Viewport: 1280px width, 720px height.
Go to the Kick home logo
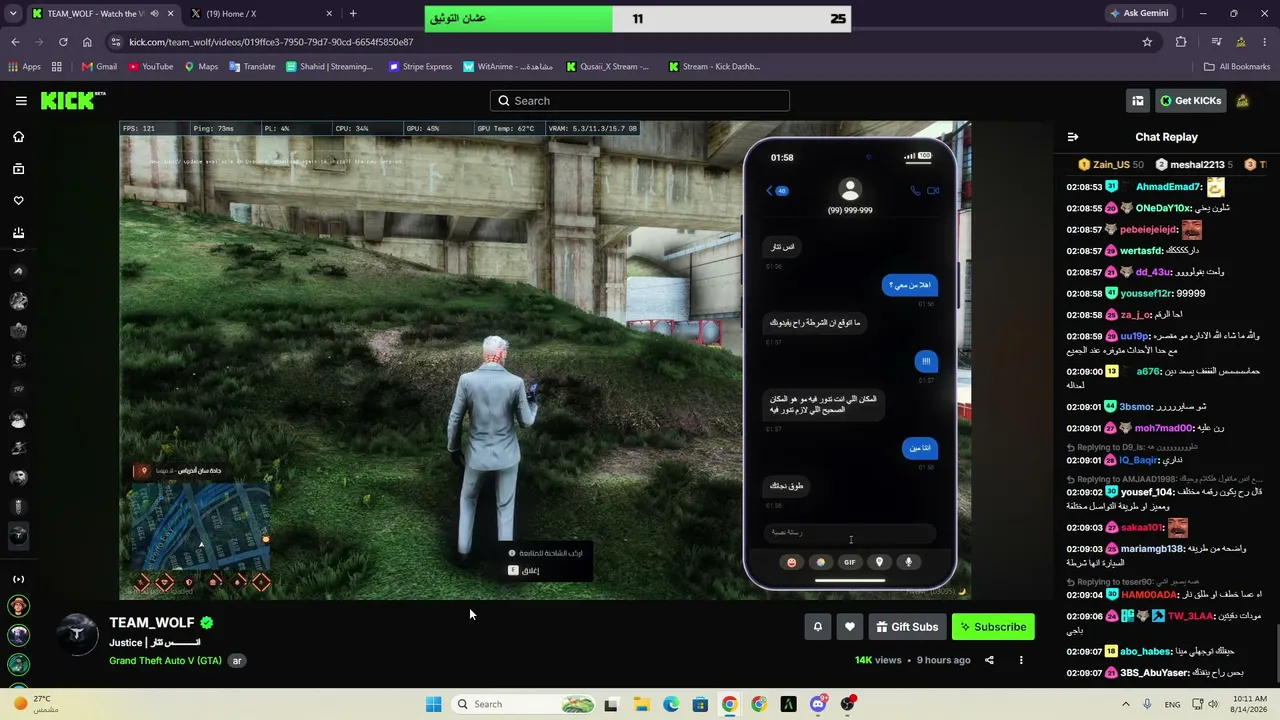coord(72,100)
